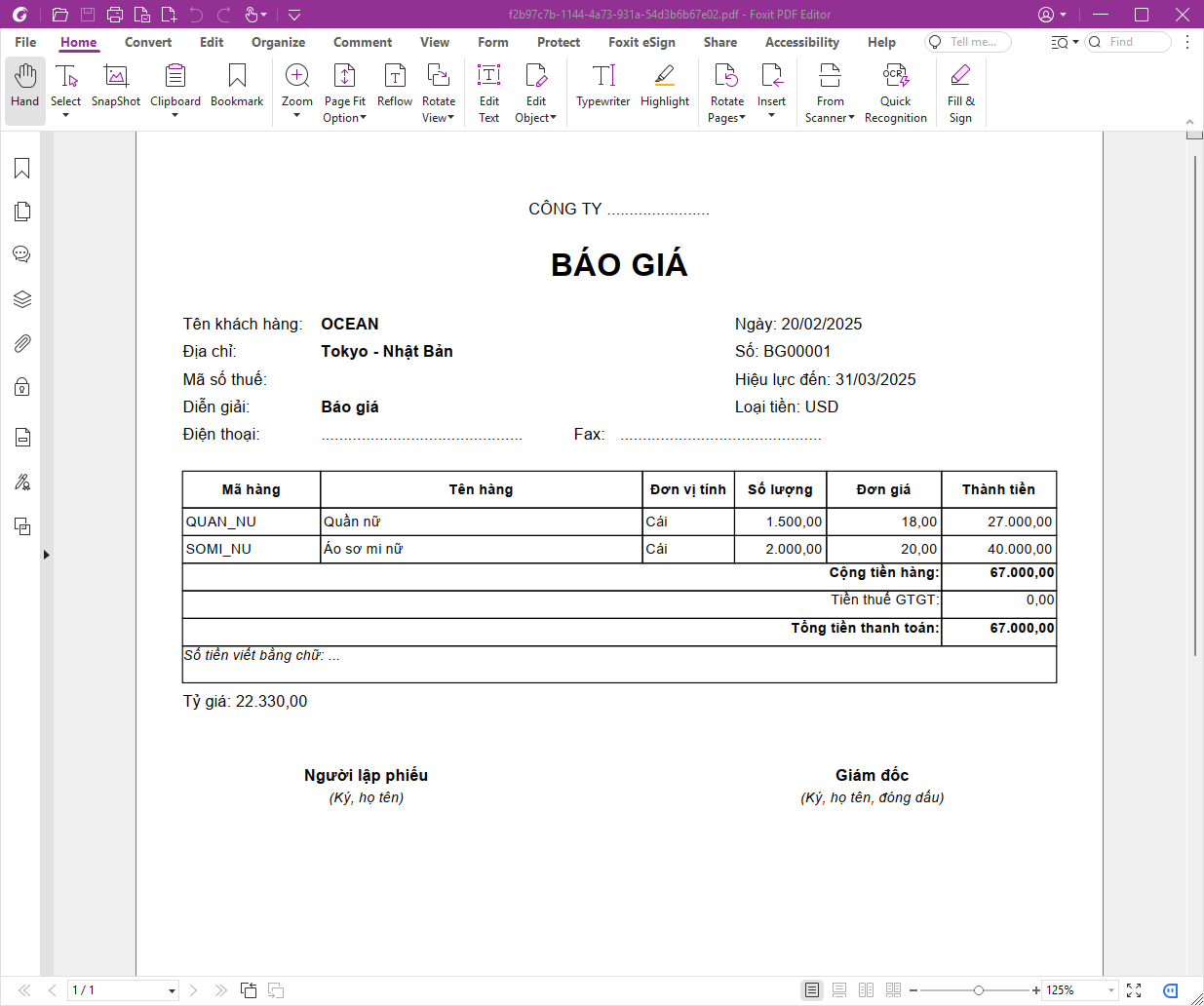Switch to facing pages view mode
The height and width of the screenshot is (1006, 1204).
[866, 990]
